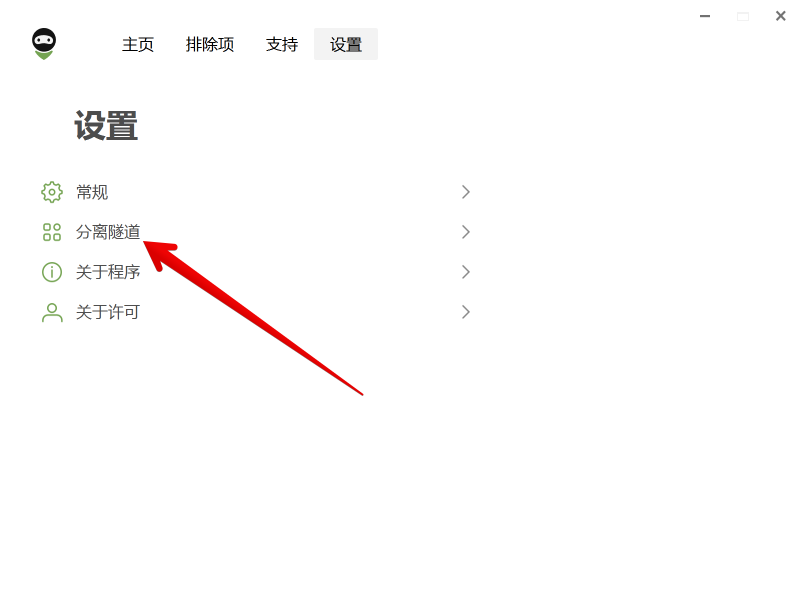Click the info circle icon beside 关于程序
Image resolution: width=800 pixels, height=600 pixels.
[52, 272]
